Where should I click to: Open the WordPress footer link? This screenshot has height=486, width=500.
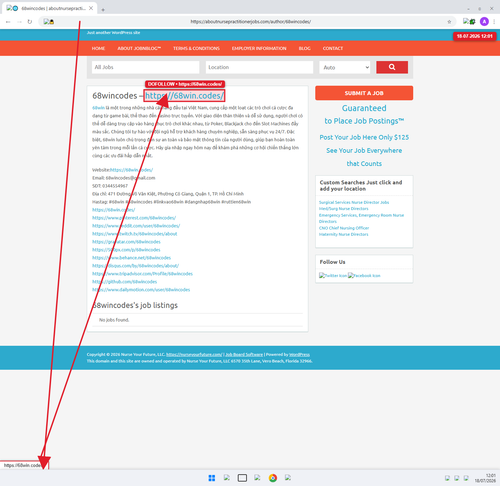tap(299, 354)
